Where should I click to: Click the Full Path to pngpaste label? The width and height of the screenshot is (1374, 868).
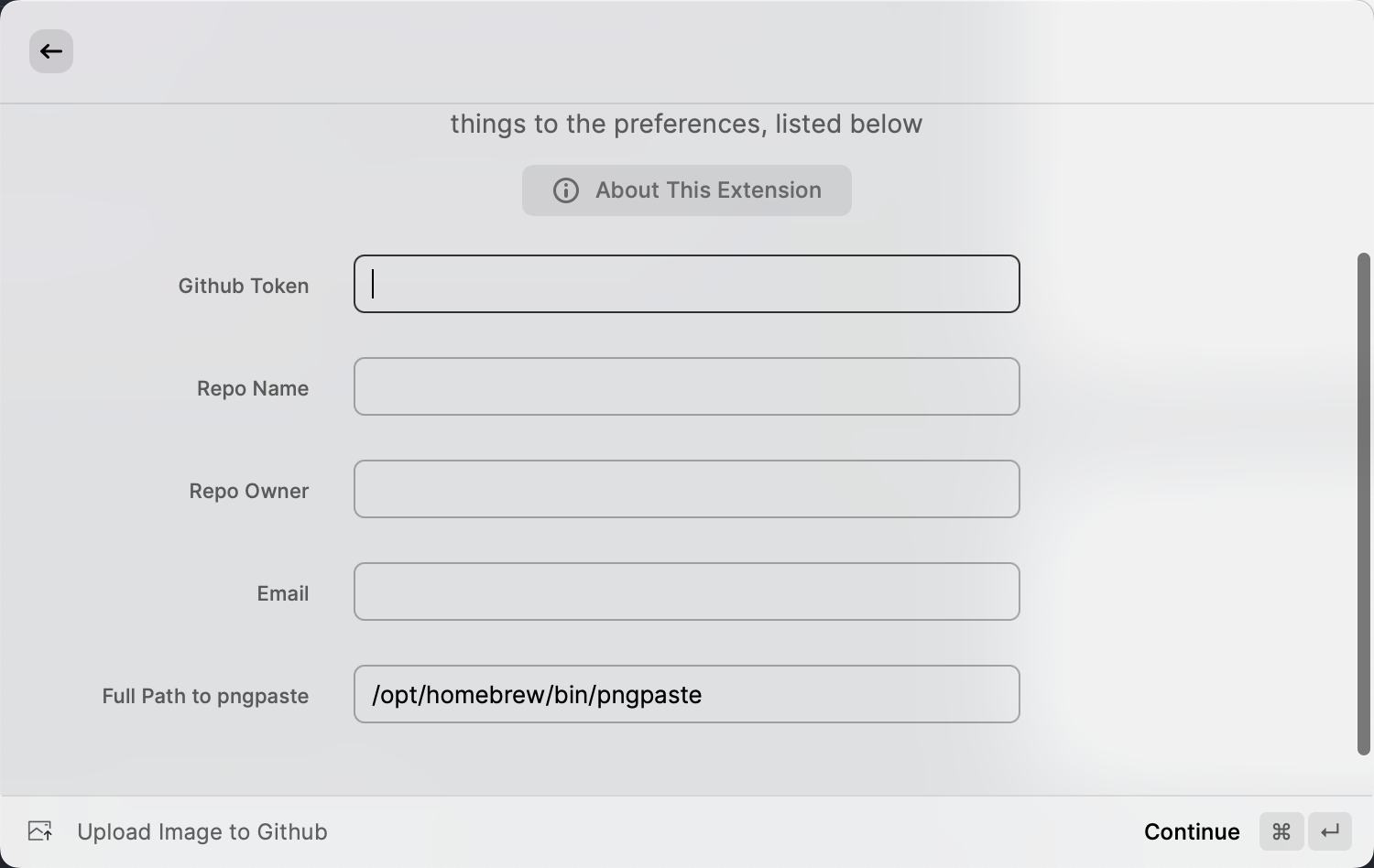tap(205, 696)
